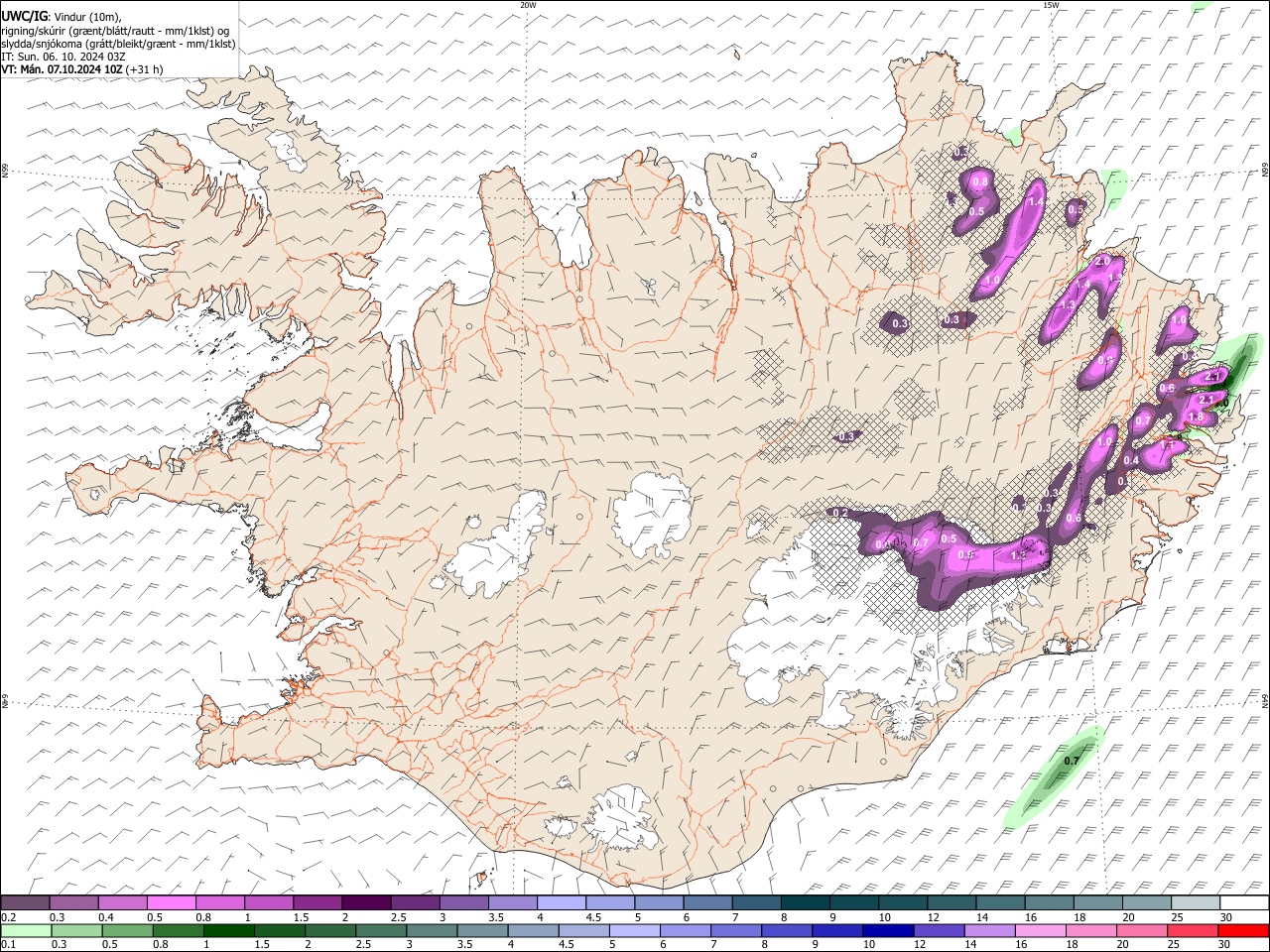
Task: Click the 12 swatch in the snow legend
Action: 951,903
